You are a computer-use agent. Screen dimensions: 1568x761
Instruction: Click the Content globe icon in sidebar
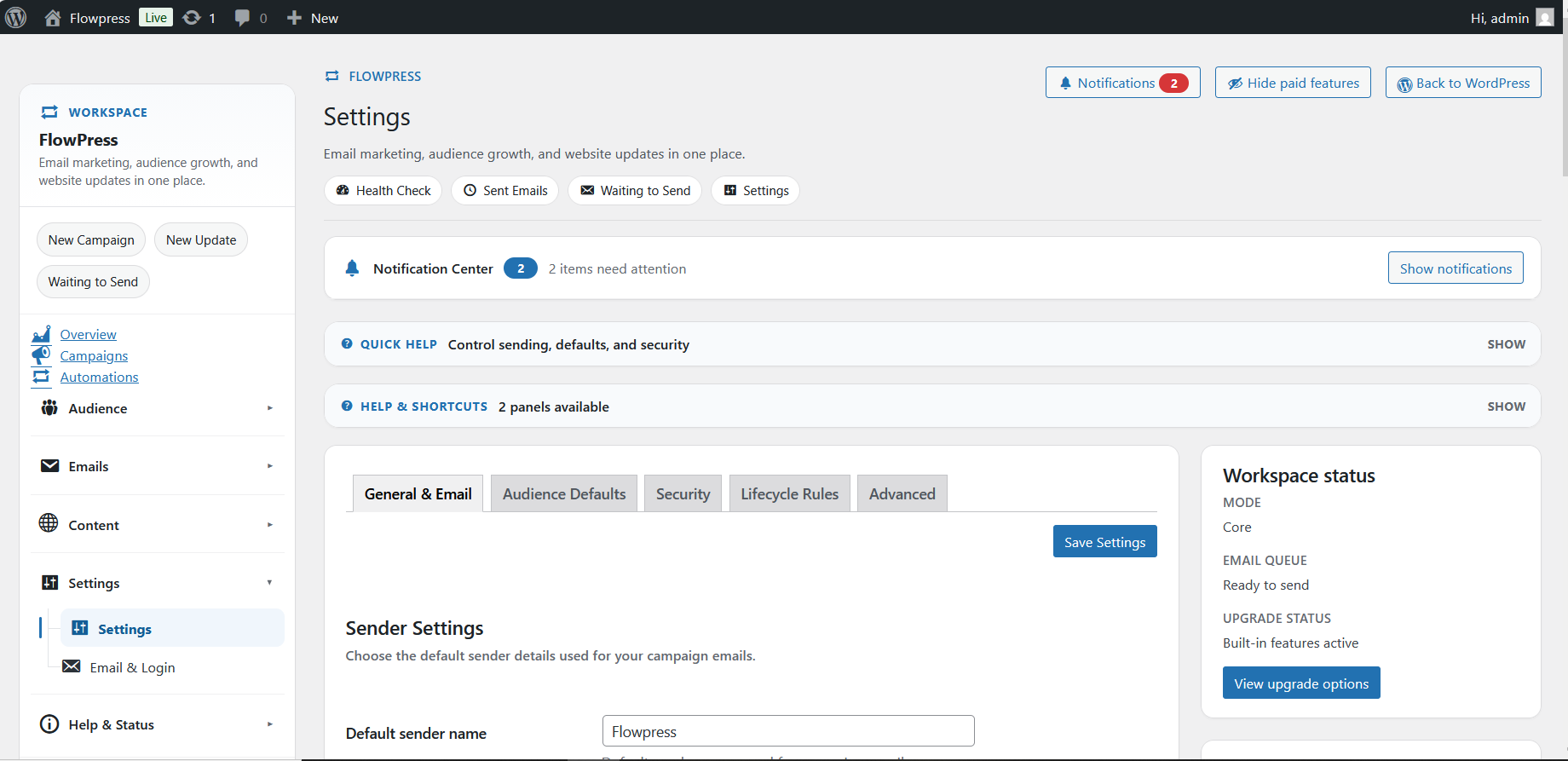[x=49, y=523]
